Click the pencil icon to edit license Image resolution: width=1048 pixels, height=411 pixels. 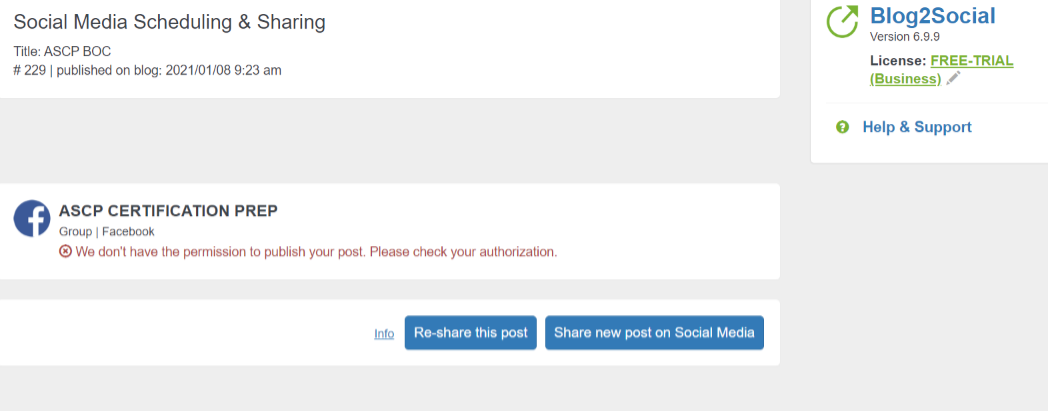pos(953,78)
